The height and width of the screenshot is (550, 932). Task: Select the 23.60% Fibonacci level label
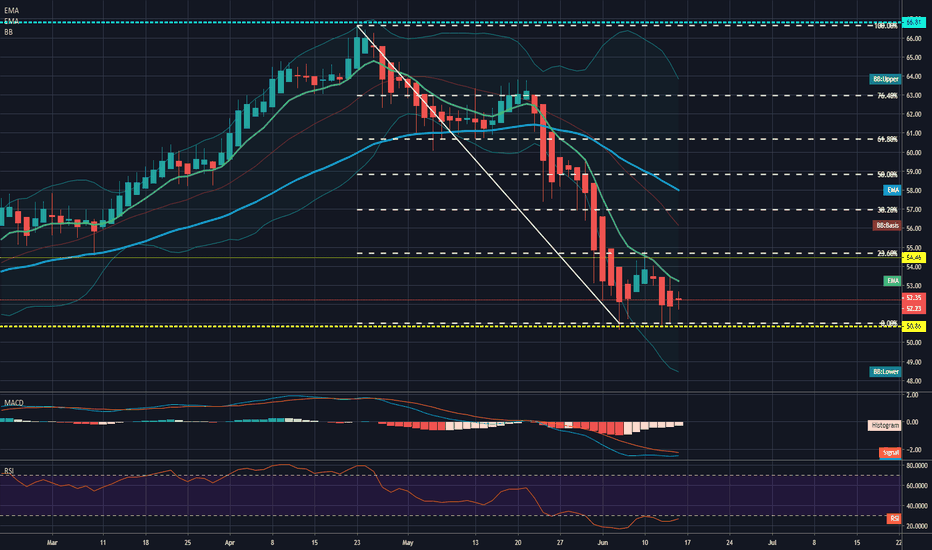coord(887,253)
